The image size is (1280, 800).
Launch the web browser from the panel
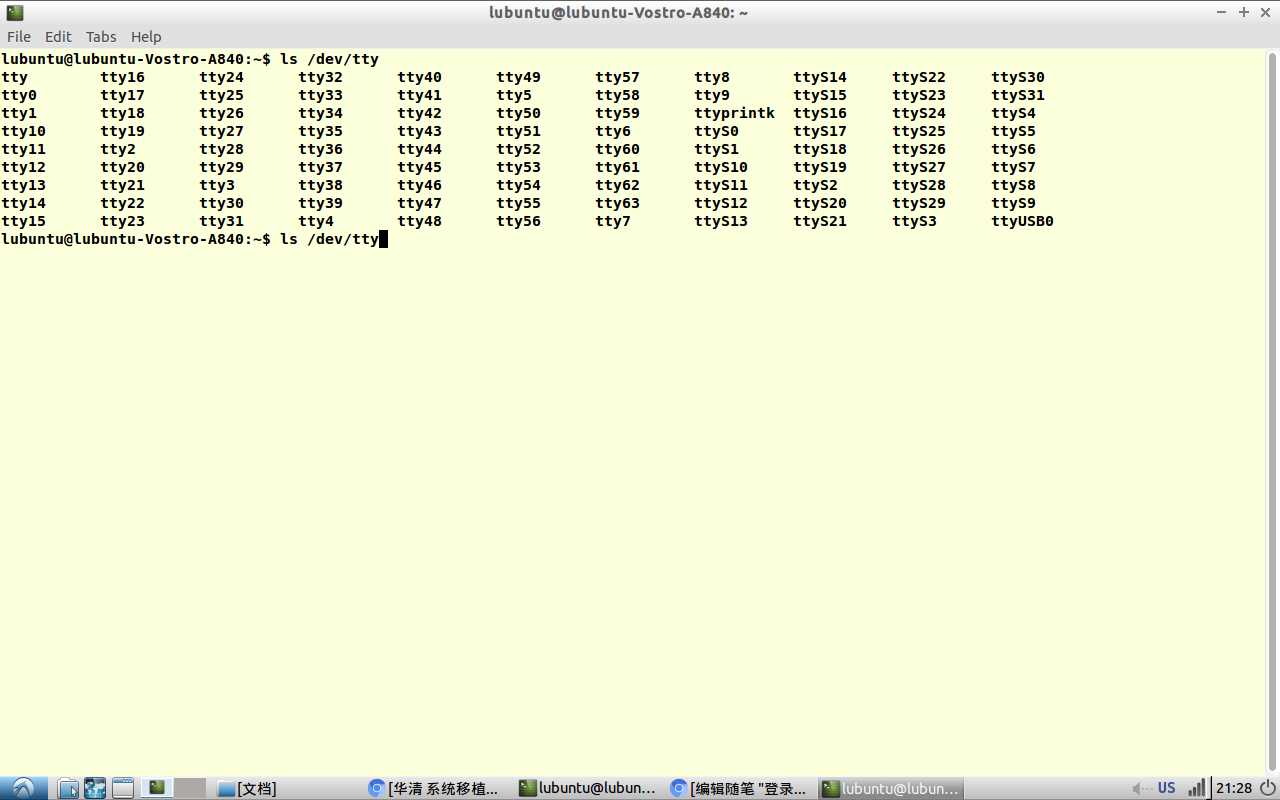tap(95, 788)
